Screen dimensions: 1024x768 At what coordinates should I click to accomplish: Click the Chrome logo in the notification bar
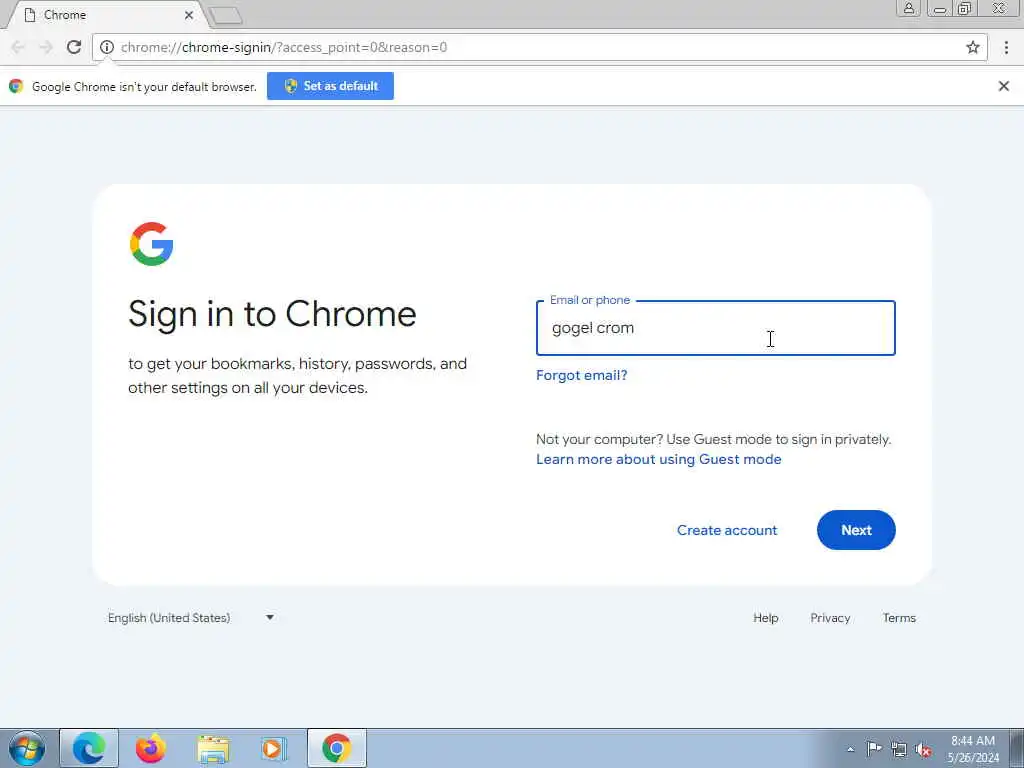pos(16,86)
